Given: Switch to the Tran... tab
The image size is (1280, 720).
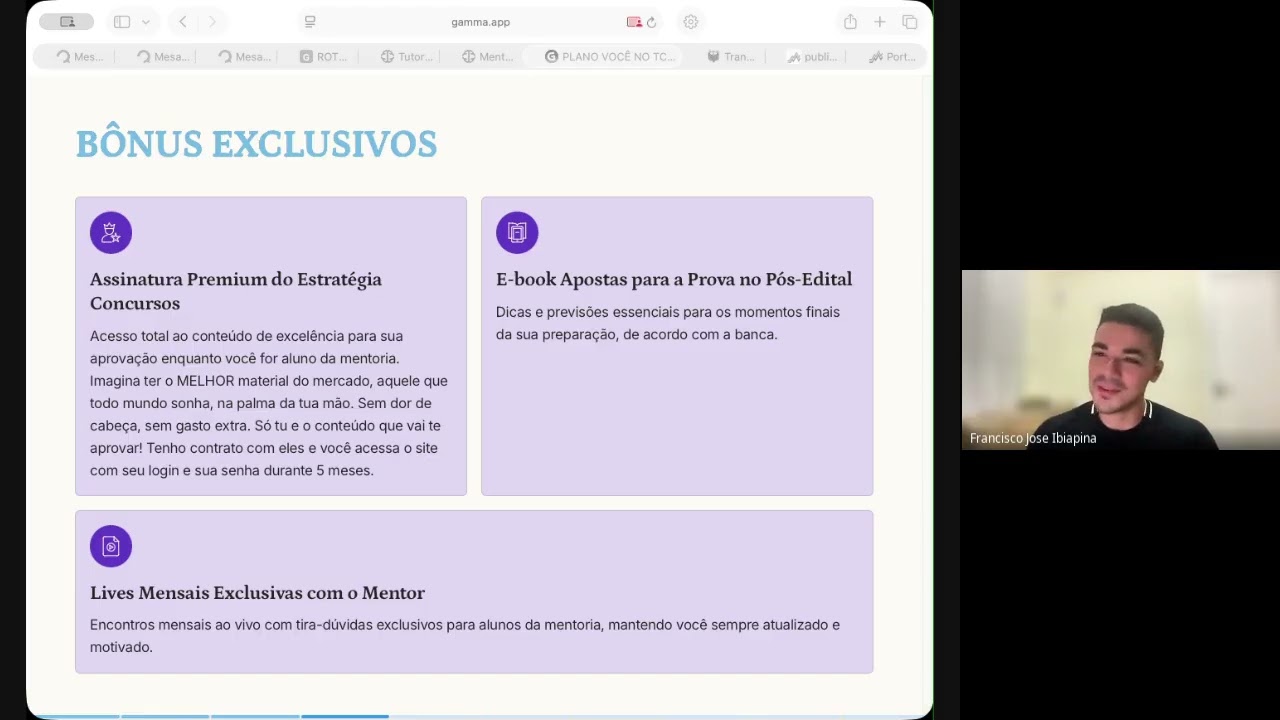Looking at the screenshot, I should point(731,57).
